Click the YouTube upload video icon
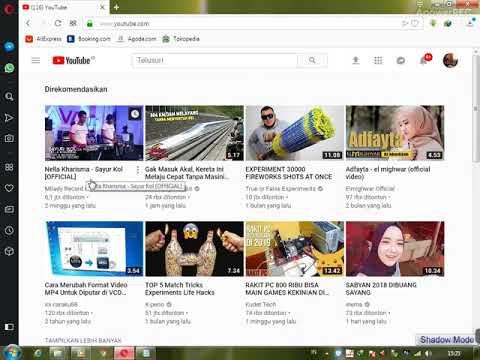Image resolution: width=480 pixels, height=360 pixels. click(x=356, y=60)
